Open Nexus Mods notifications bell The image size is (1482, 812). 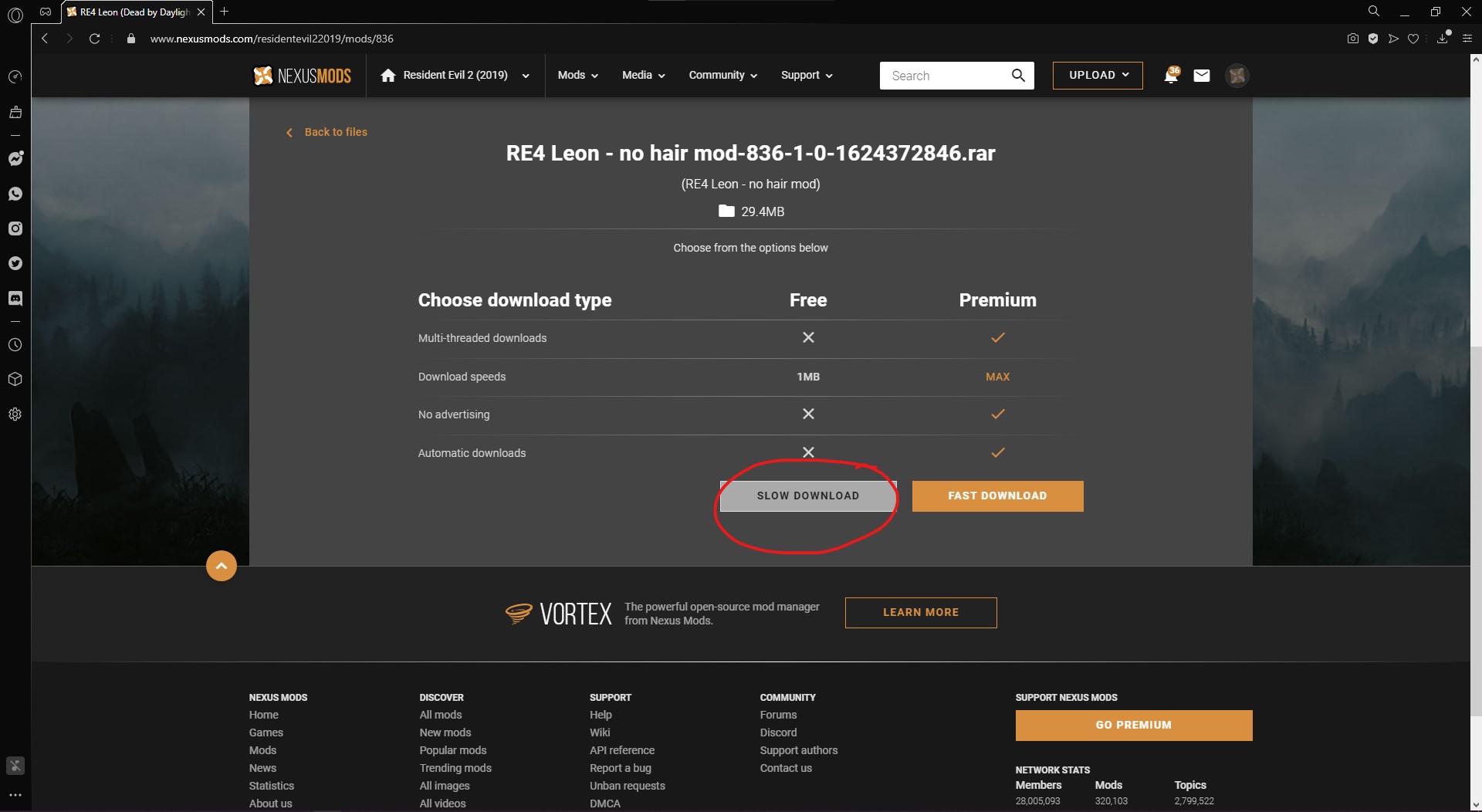(1171, 76)
